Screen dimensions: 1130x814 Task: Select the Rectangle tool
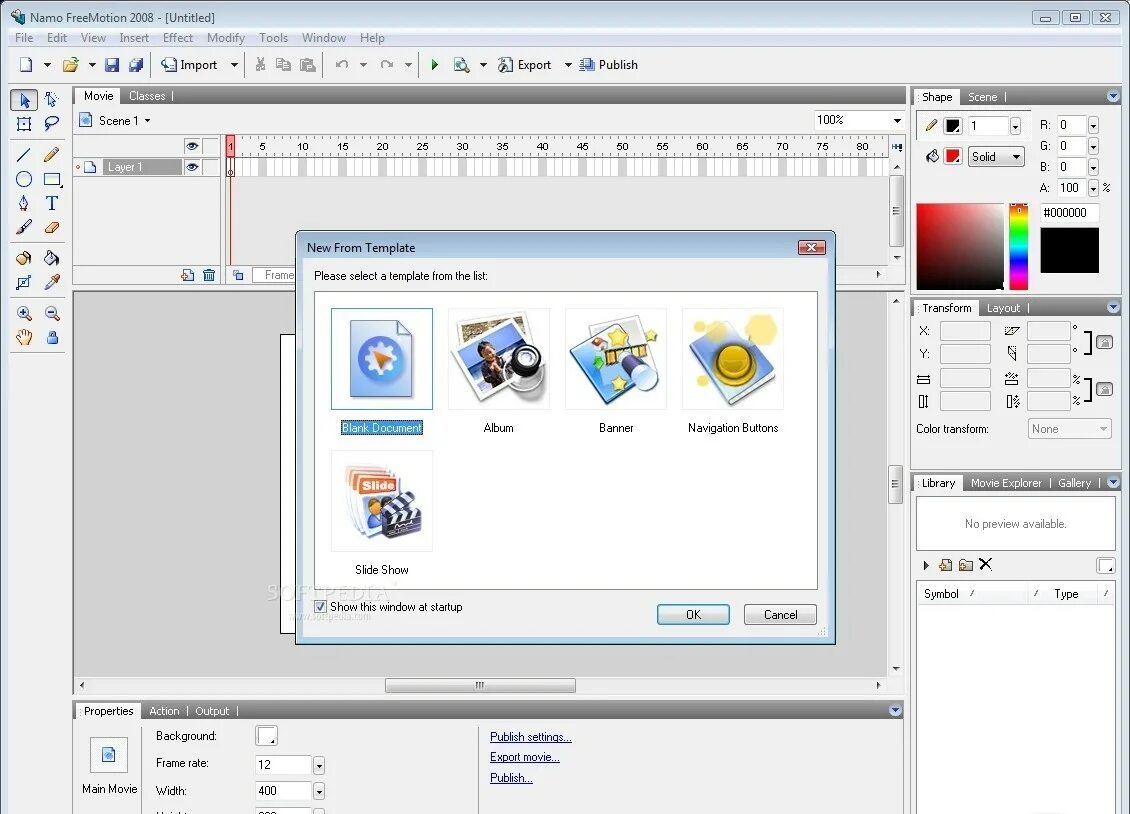tap(51, 179)
